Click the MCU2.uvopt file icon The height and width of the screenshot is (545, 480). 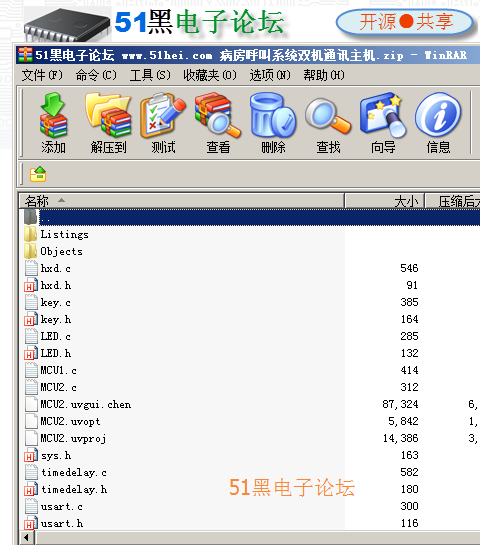click(x=31, y=421)
